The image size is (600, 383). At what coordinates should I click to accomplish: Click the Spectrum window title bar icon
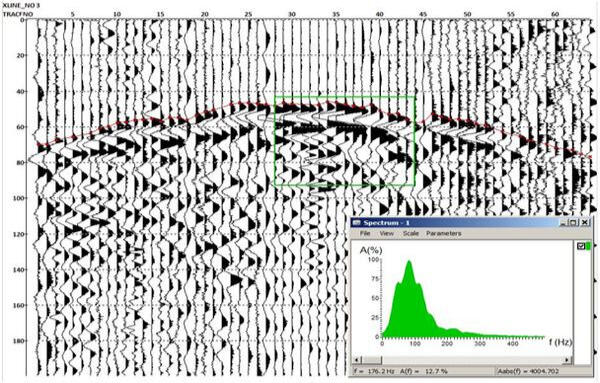click(x=356, y=223)
